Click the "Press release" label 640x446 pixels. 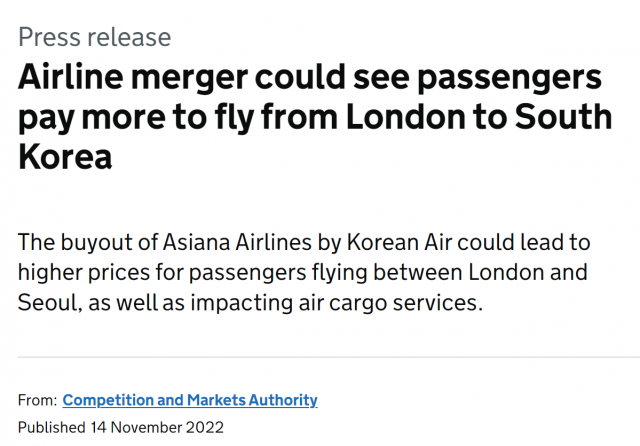(95, 38)
